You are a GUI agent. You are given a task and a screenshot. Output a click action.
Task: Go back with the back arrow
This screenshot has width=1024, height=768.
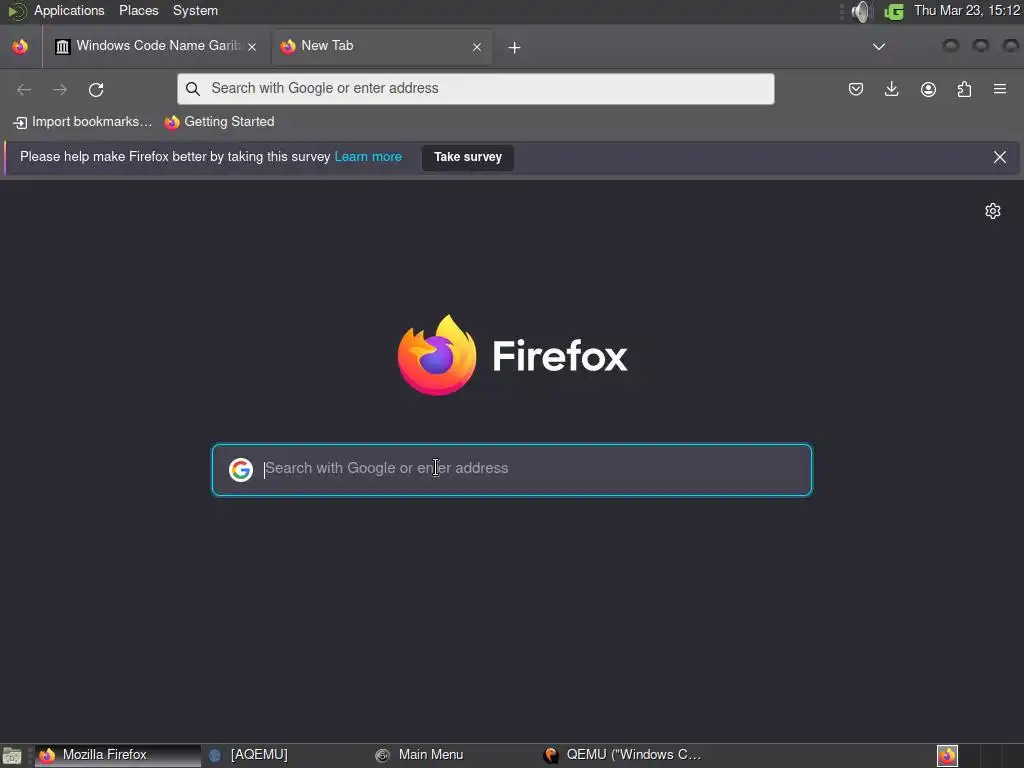[24, 89]
